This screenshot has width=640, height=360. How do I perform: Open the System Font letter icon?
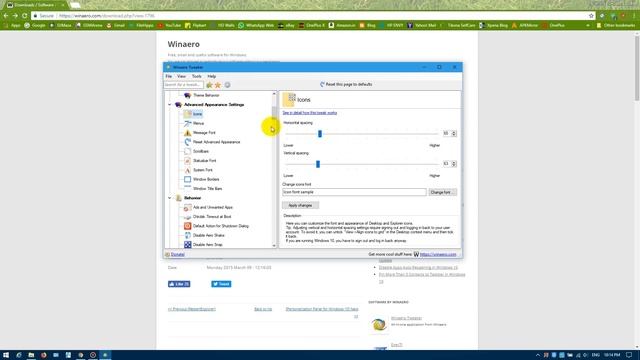pyautogui.click(x=187, y=170)
